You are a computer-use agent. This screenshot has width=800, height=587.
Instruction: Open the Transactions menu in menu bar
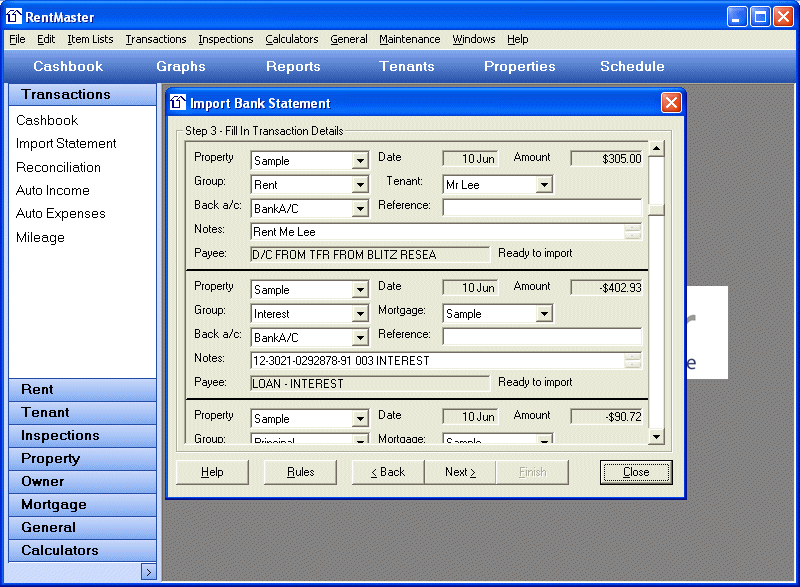(x=155, y=39)
